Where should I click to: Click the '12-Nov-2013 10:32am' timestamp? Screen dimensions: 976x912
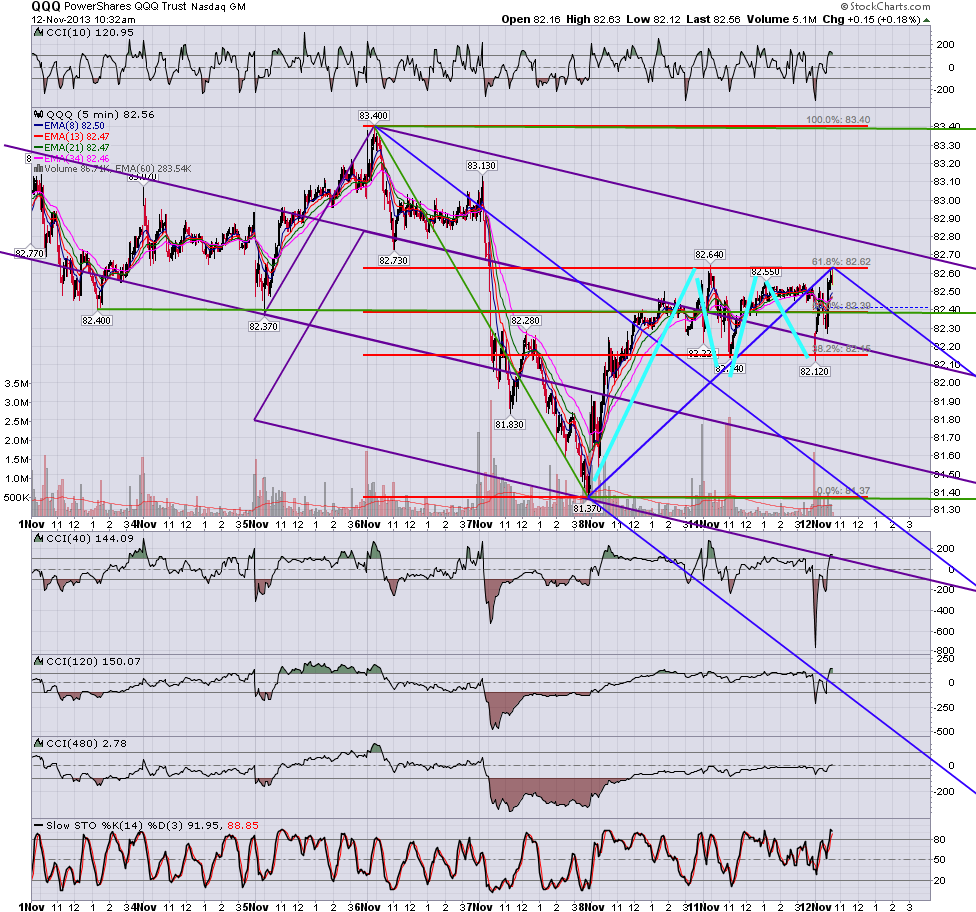(x=83, y=19)
